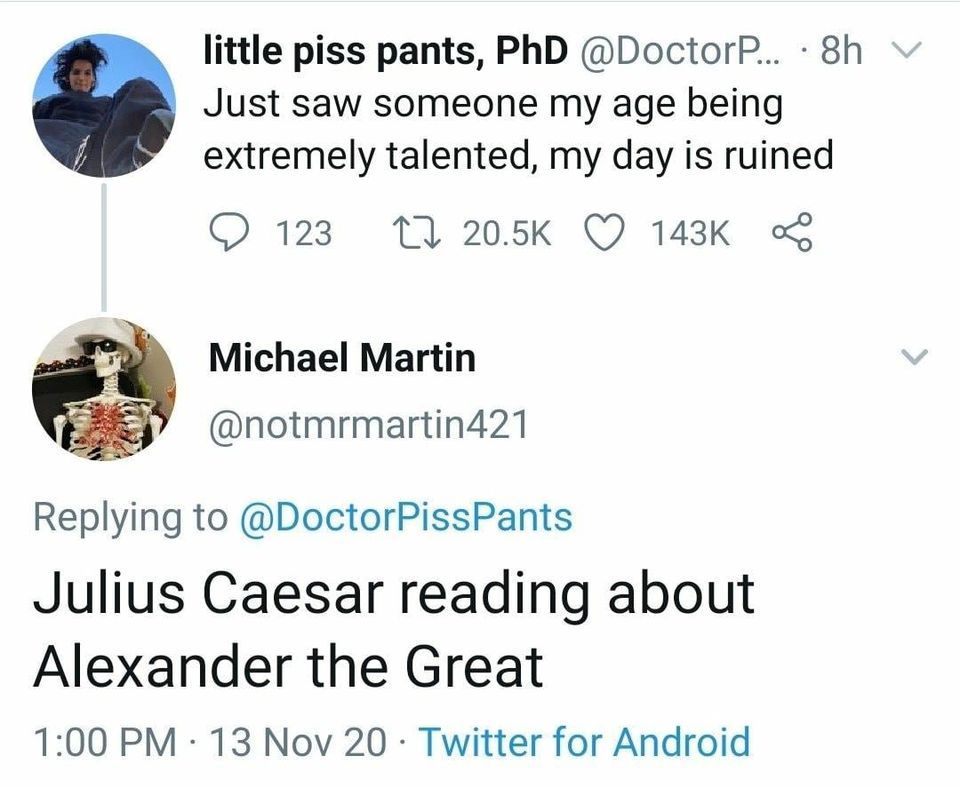Open the share icon on the tweet
The image size is (960, 788).
click(790, 232)
